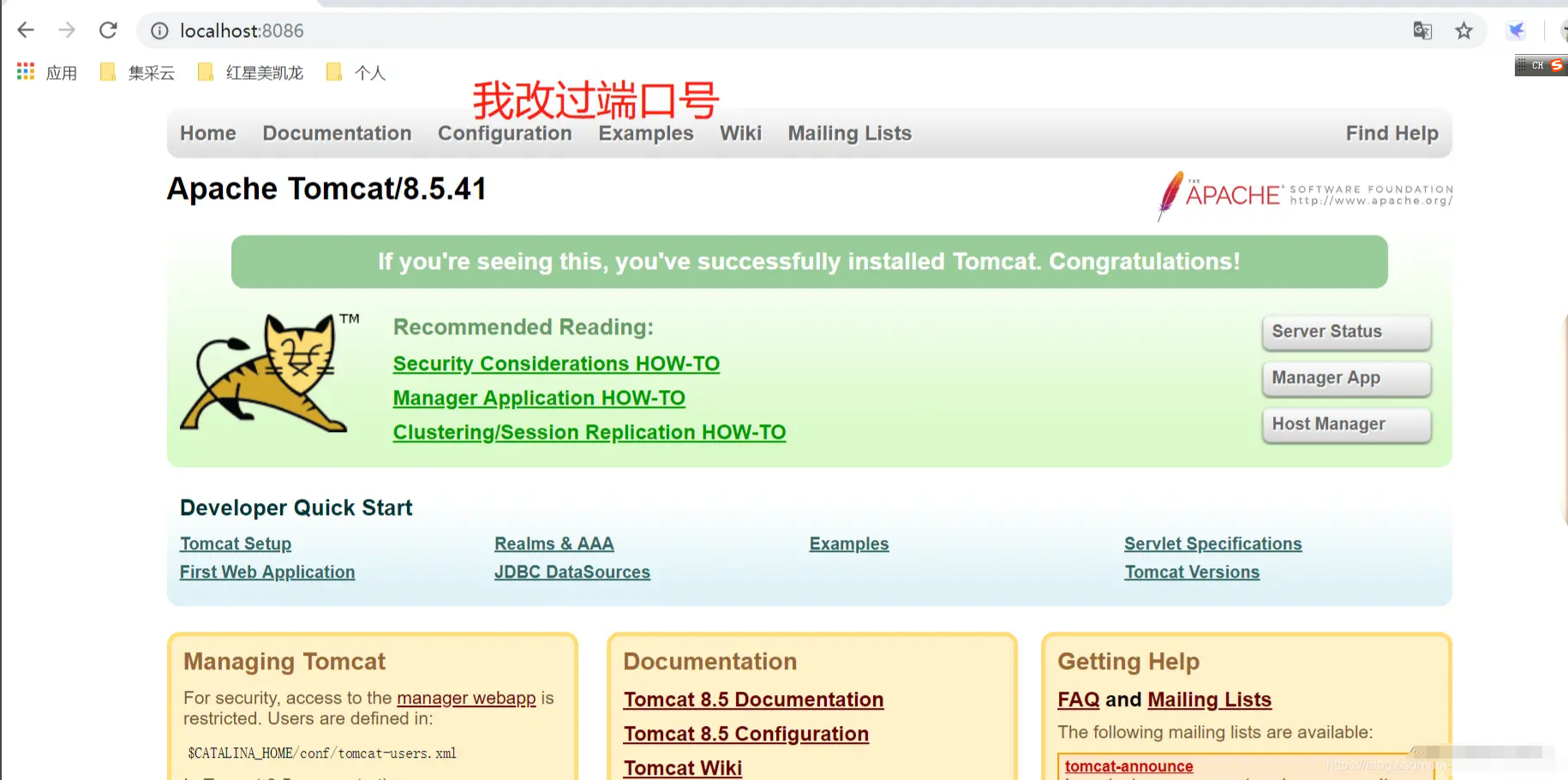The height and width of the screenshot is (780, 1568).
Task: Open Tomcat 8.5 Documentation link
Action: [x=753, y=699]
